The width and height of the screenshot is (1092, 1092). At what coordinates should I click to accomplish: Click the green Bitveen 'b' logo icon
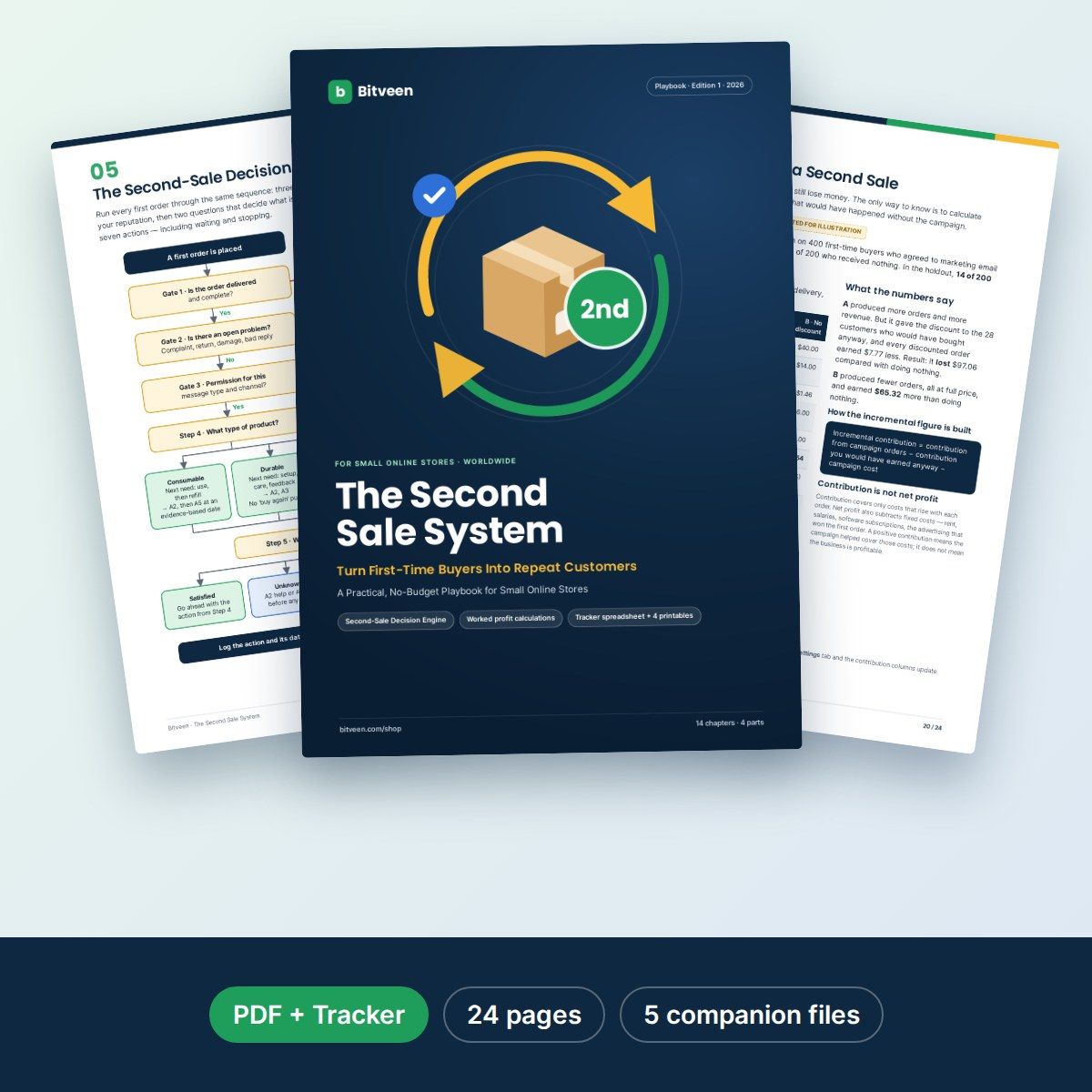(339, 91)
